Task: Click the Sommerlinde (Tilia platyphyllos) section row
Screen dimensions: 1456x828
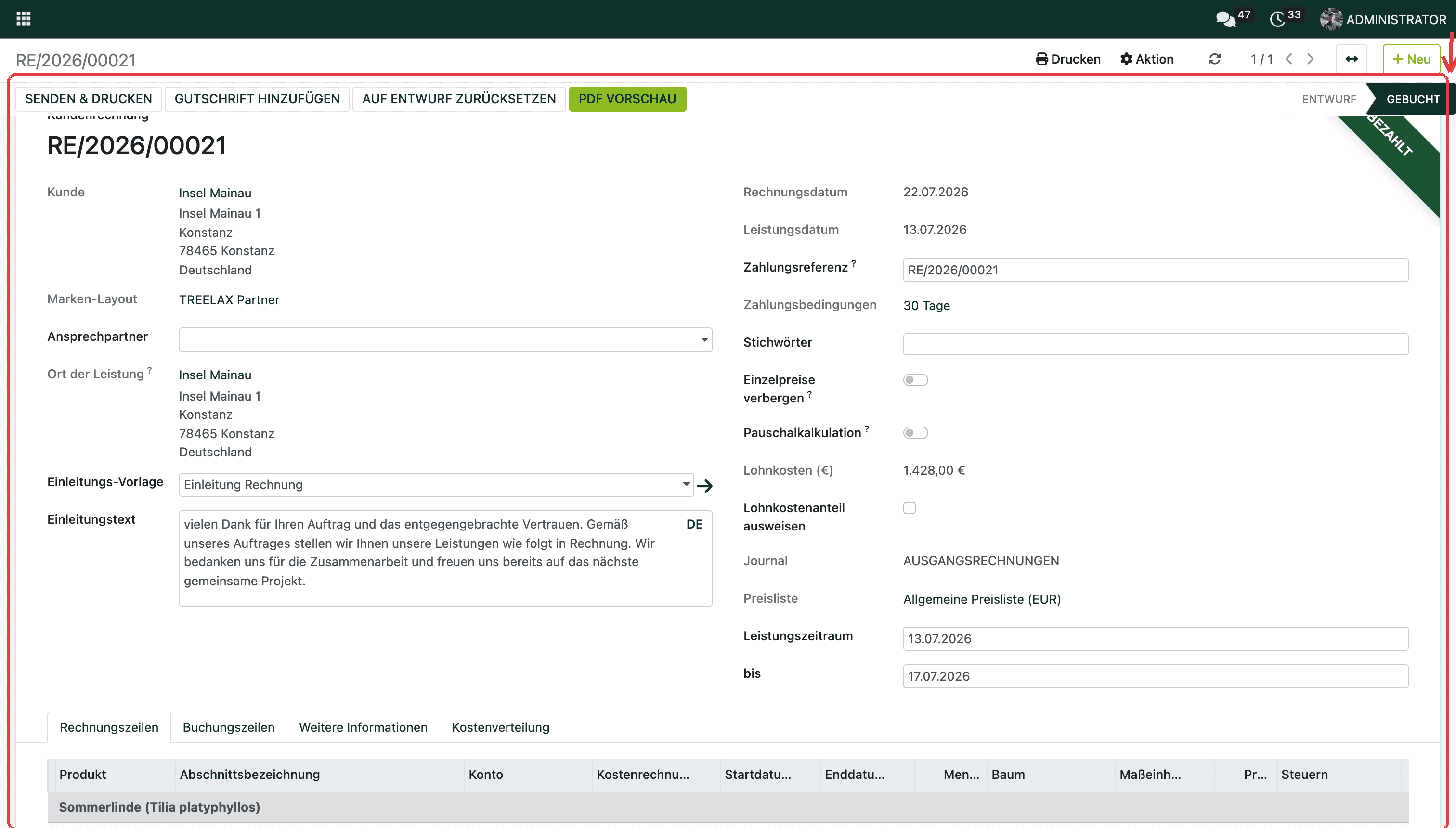Action: [728, 807]
